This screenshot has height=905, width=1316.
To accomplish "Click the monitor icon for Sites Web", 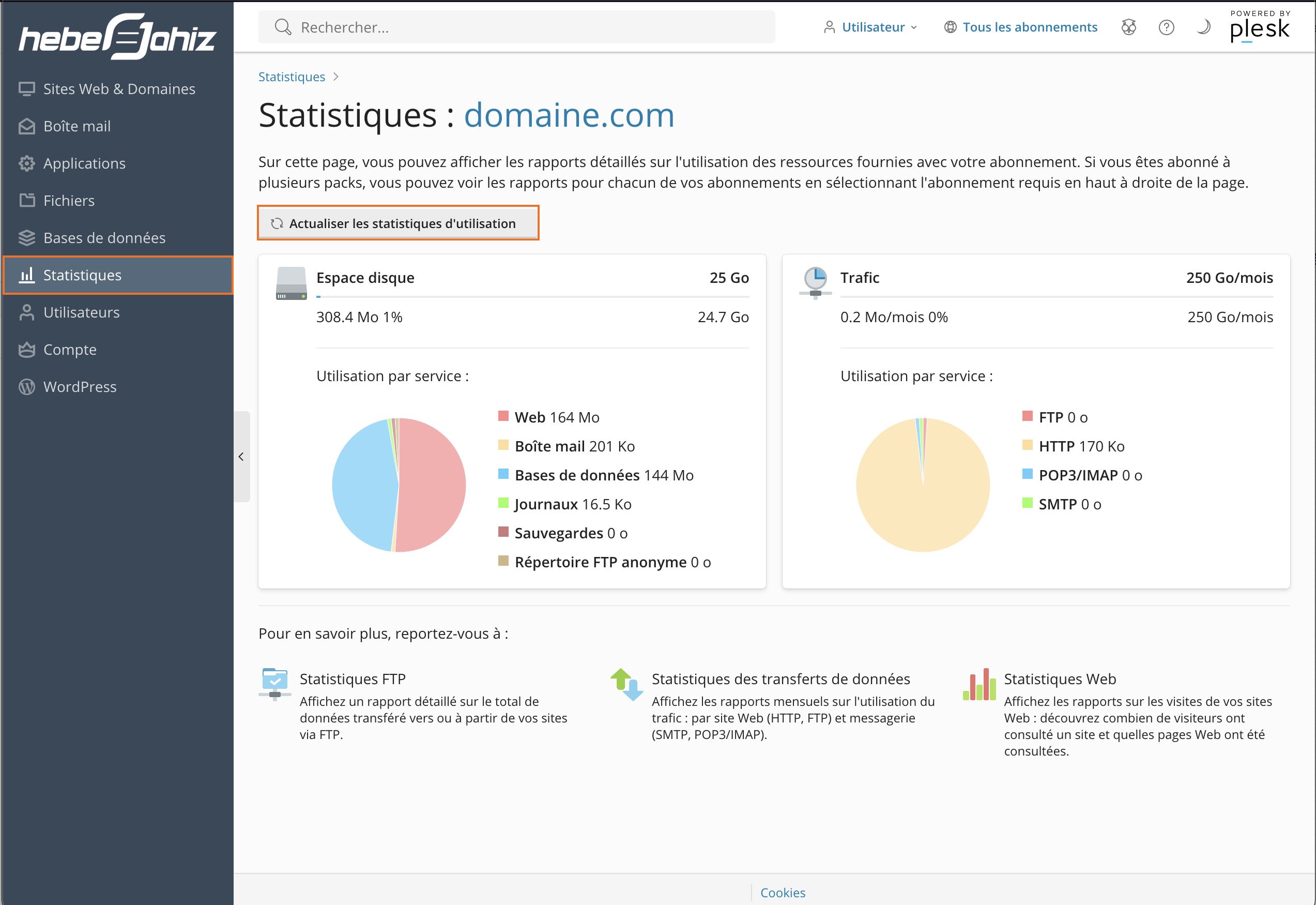I will click(27, 89).
